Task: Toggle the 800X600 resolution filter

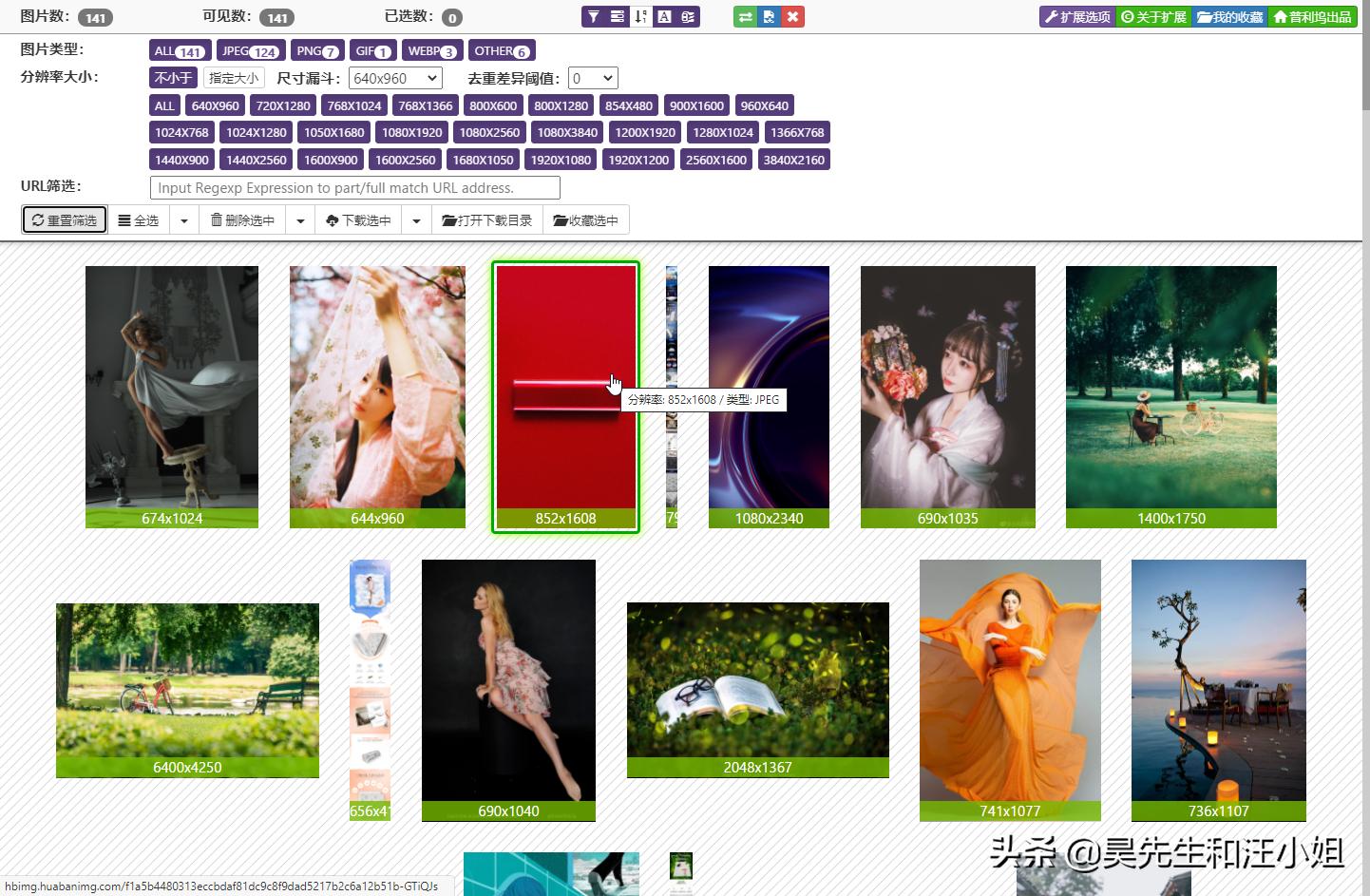Action: (x=493, y=105)
